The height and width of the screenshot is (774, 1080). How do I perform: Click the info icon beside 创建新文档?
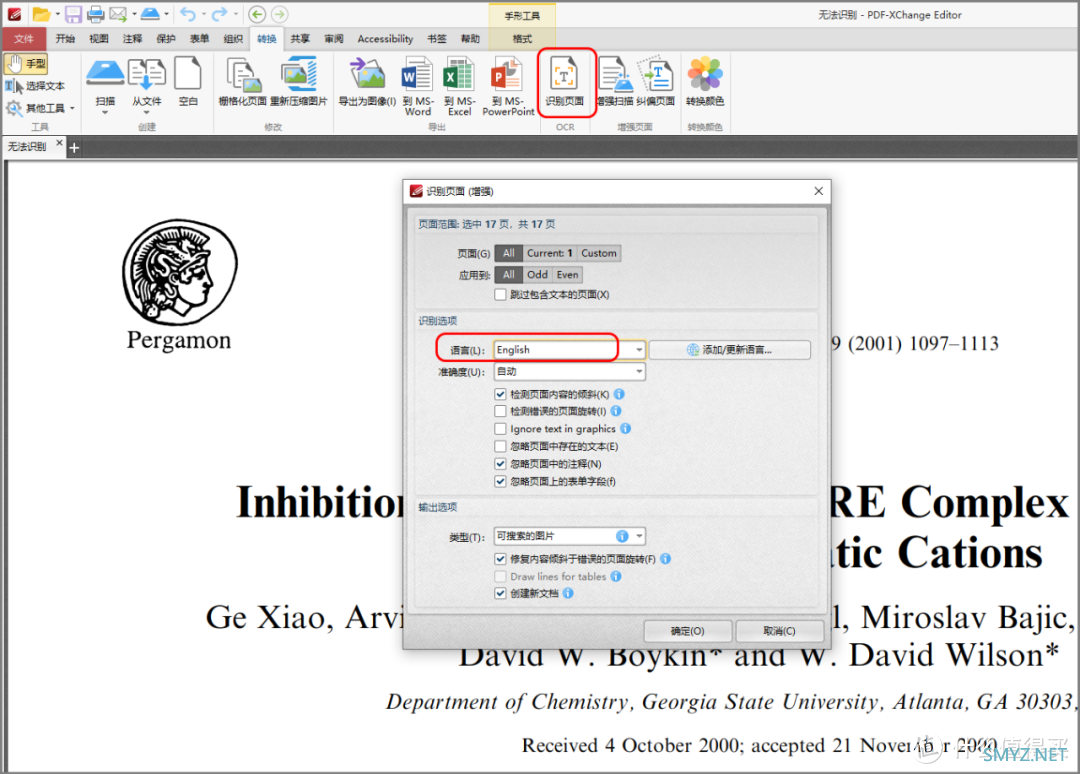point(568,593)
